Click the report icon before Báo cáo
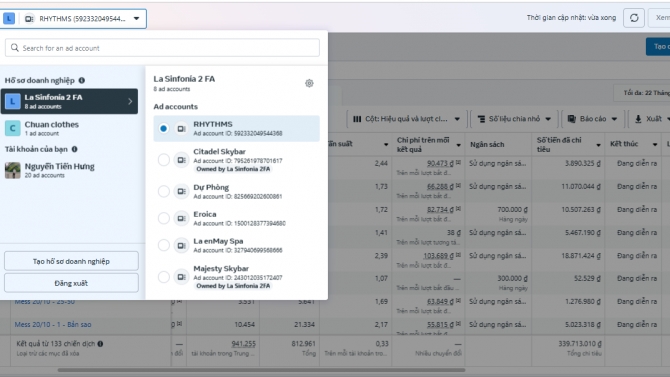The width and height of the screenshot is (670, 377). coord(571,119)
